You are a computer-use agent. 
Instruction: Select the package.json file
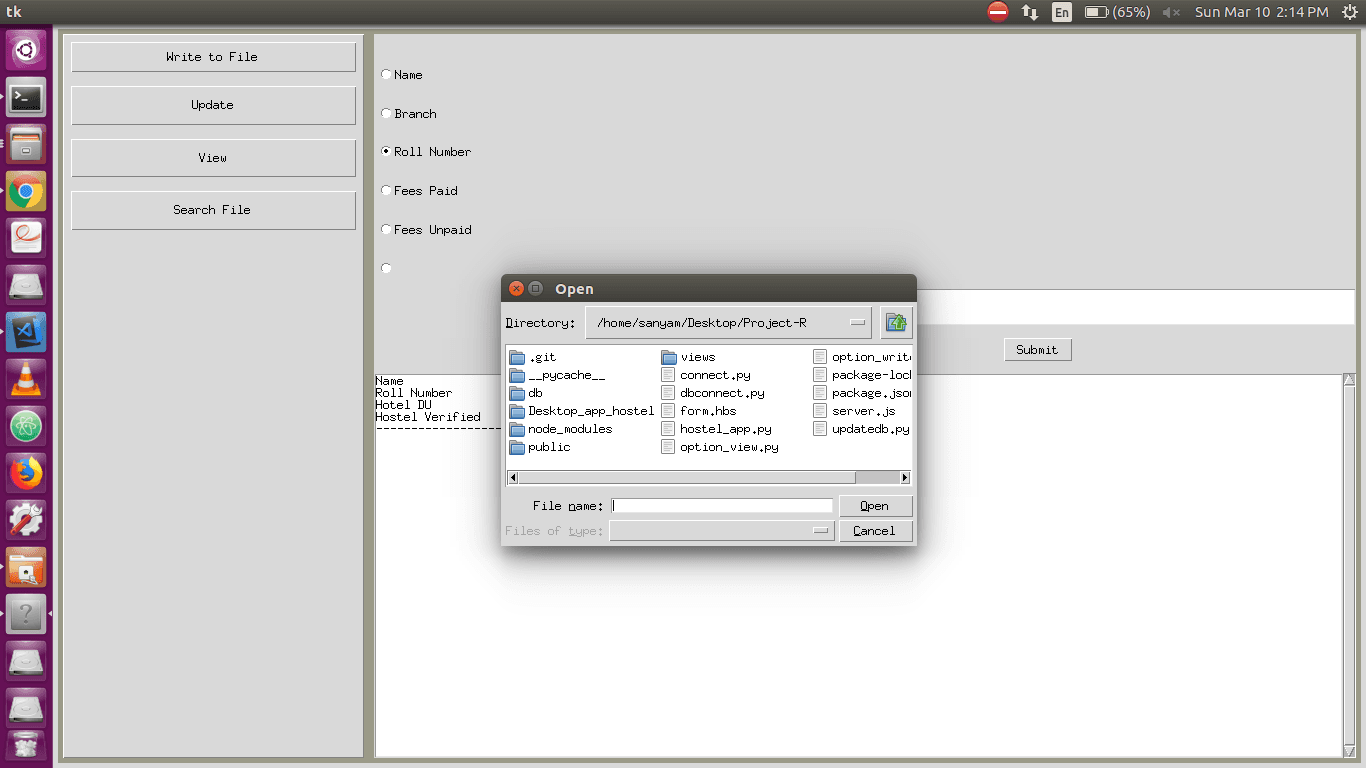click(862, 393)
